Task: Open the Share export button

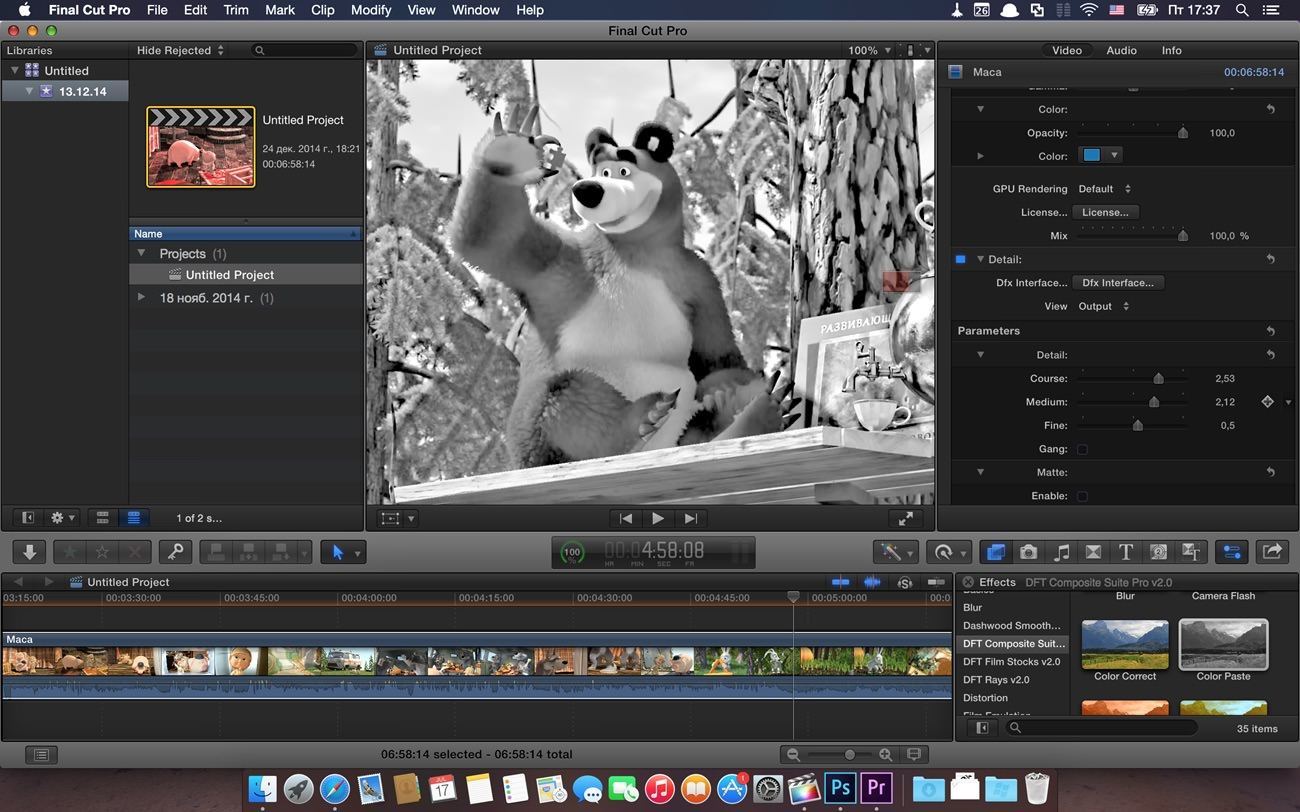Action: (x=1272, y=551)
